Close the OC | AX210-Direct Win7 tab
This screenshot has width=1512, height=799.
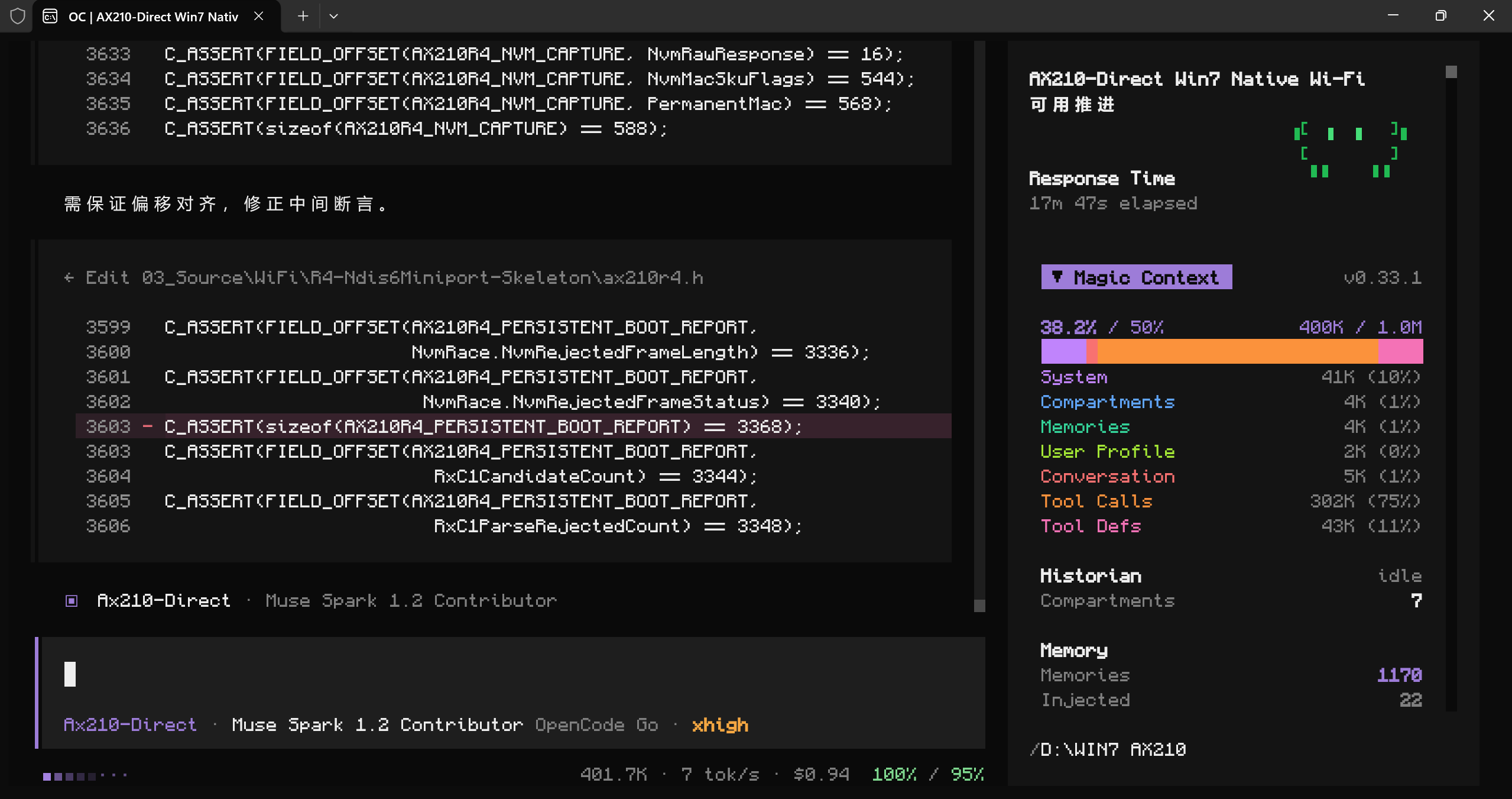coord(258,16)
